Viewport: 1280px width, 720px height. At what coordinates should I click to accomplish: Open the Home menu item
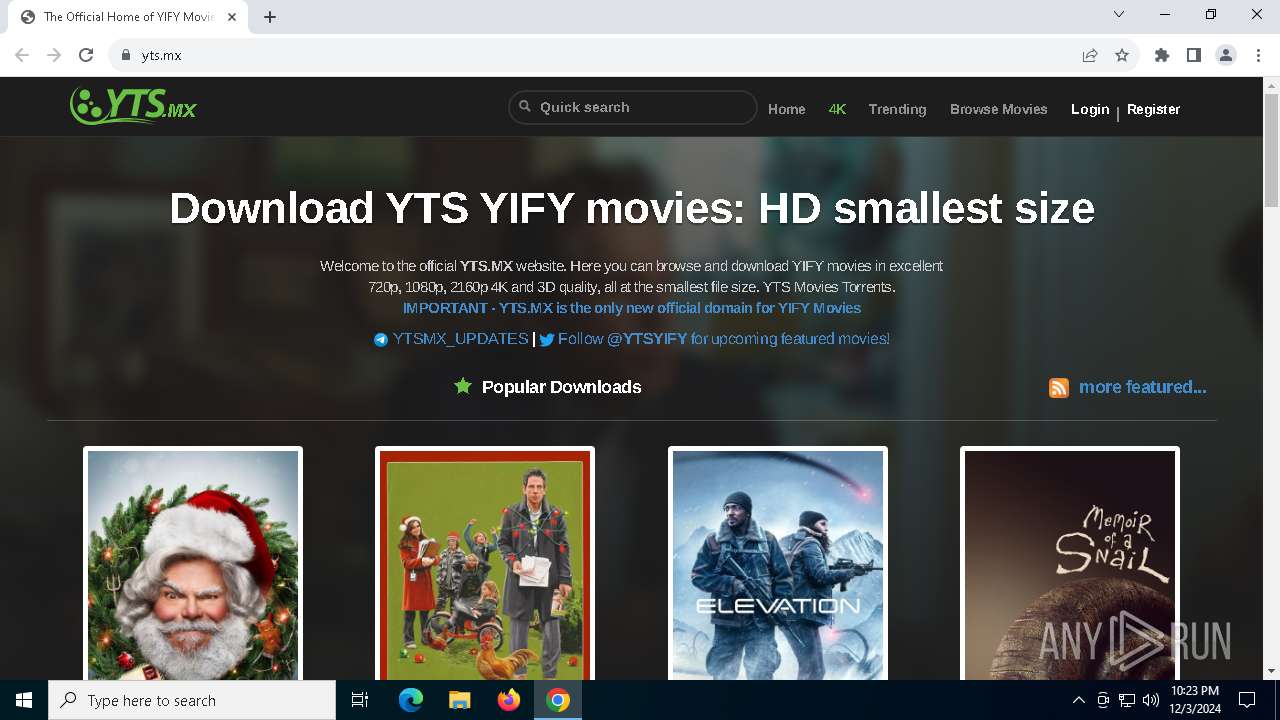click(x=786, y=109)
